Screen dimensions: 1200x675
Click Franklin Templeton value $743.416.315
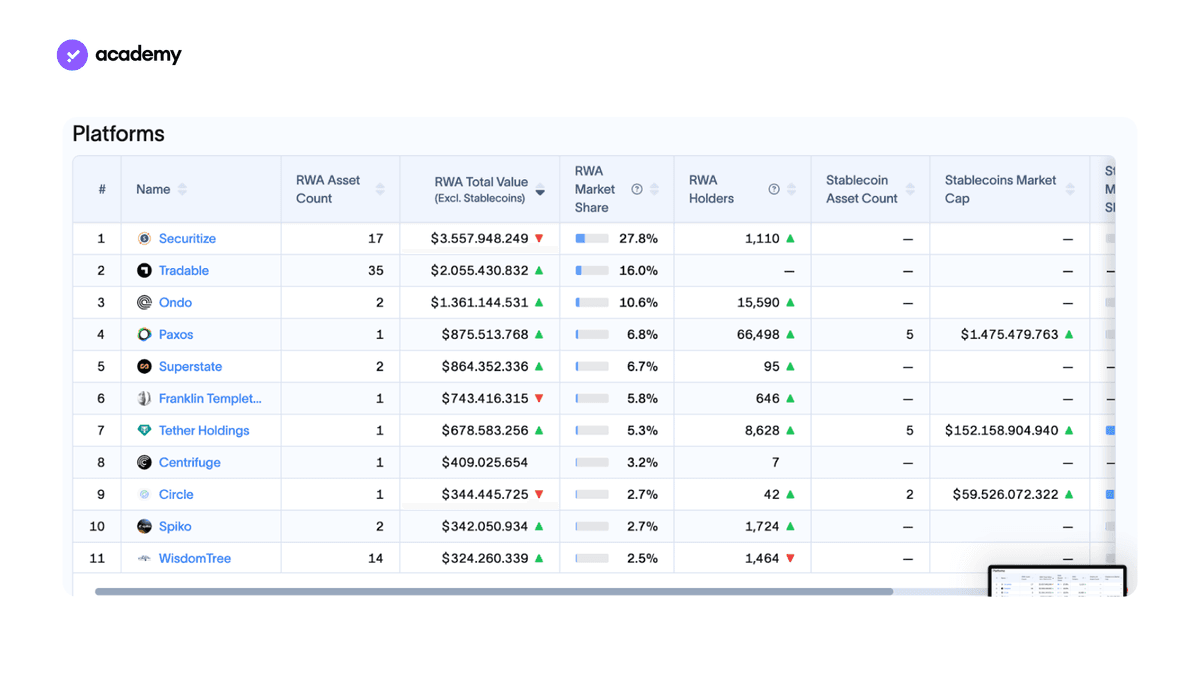pos(485,398)
